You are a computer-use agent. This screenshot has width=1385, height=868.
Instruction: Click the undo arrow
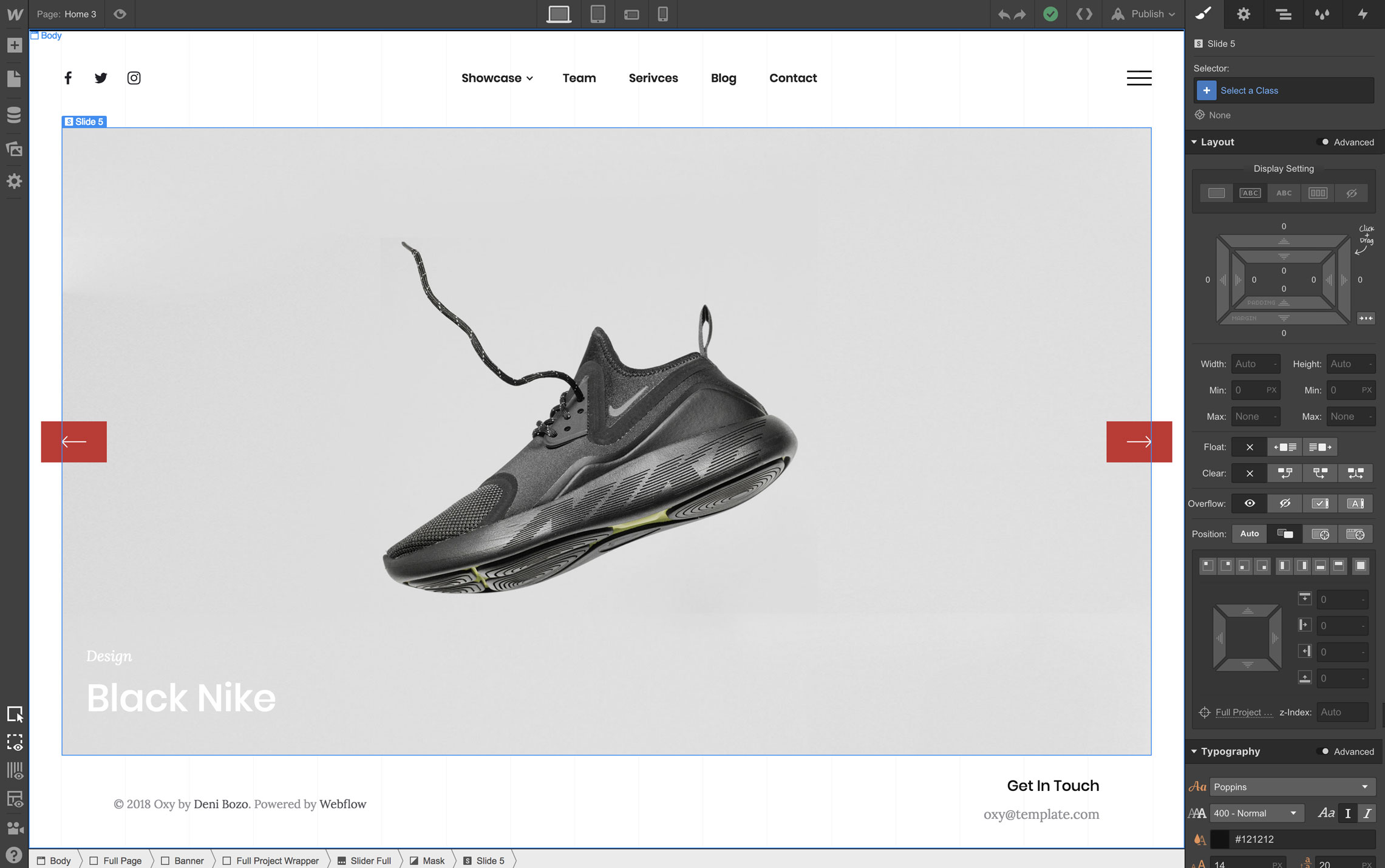1004,14
